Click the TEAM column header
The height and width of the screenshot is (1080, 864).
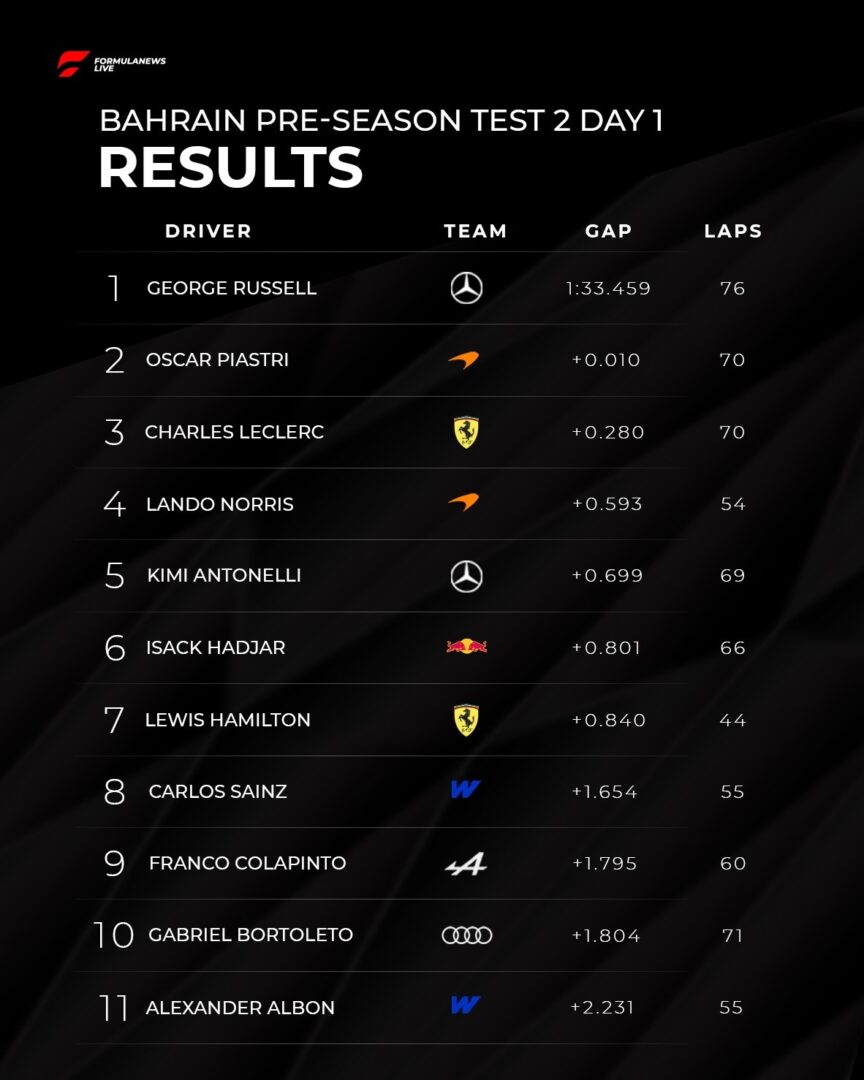[x=475, y=231]
